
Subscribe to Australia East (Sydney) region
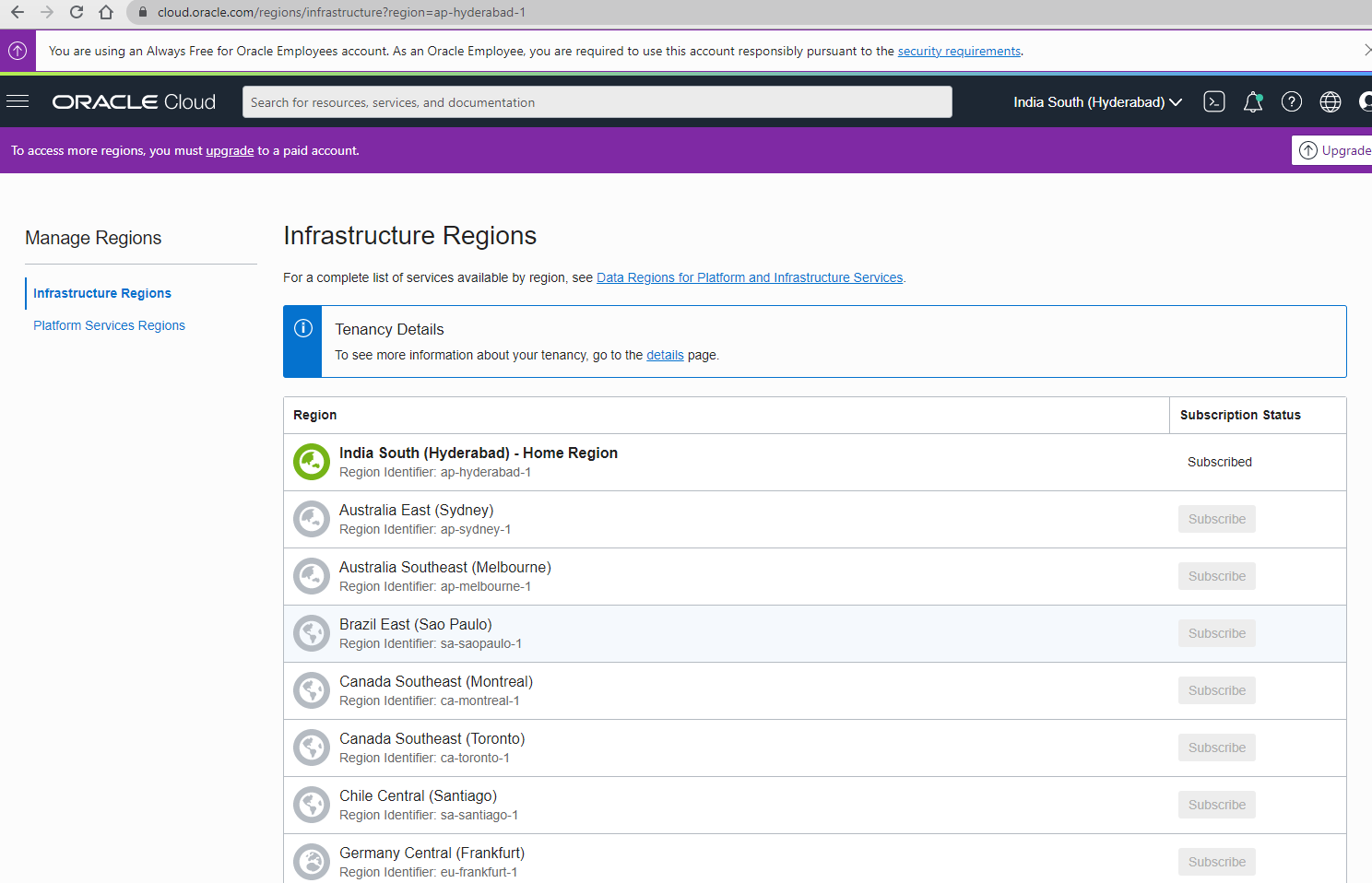click(x=1217, y=519)
